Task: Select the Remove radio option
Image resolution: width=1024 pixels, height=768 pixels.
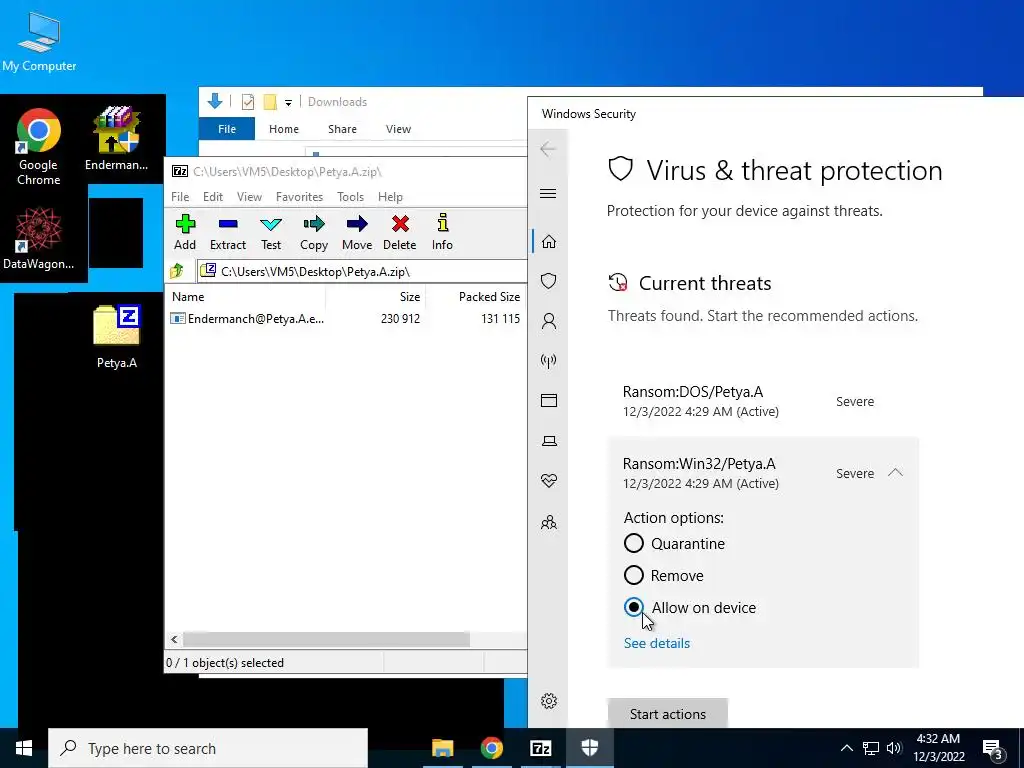Action: 633,575
